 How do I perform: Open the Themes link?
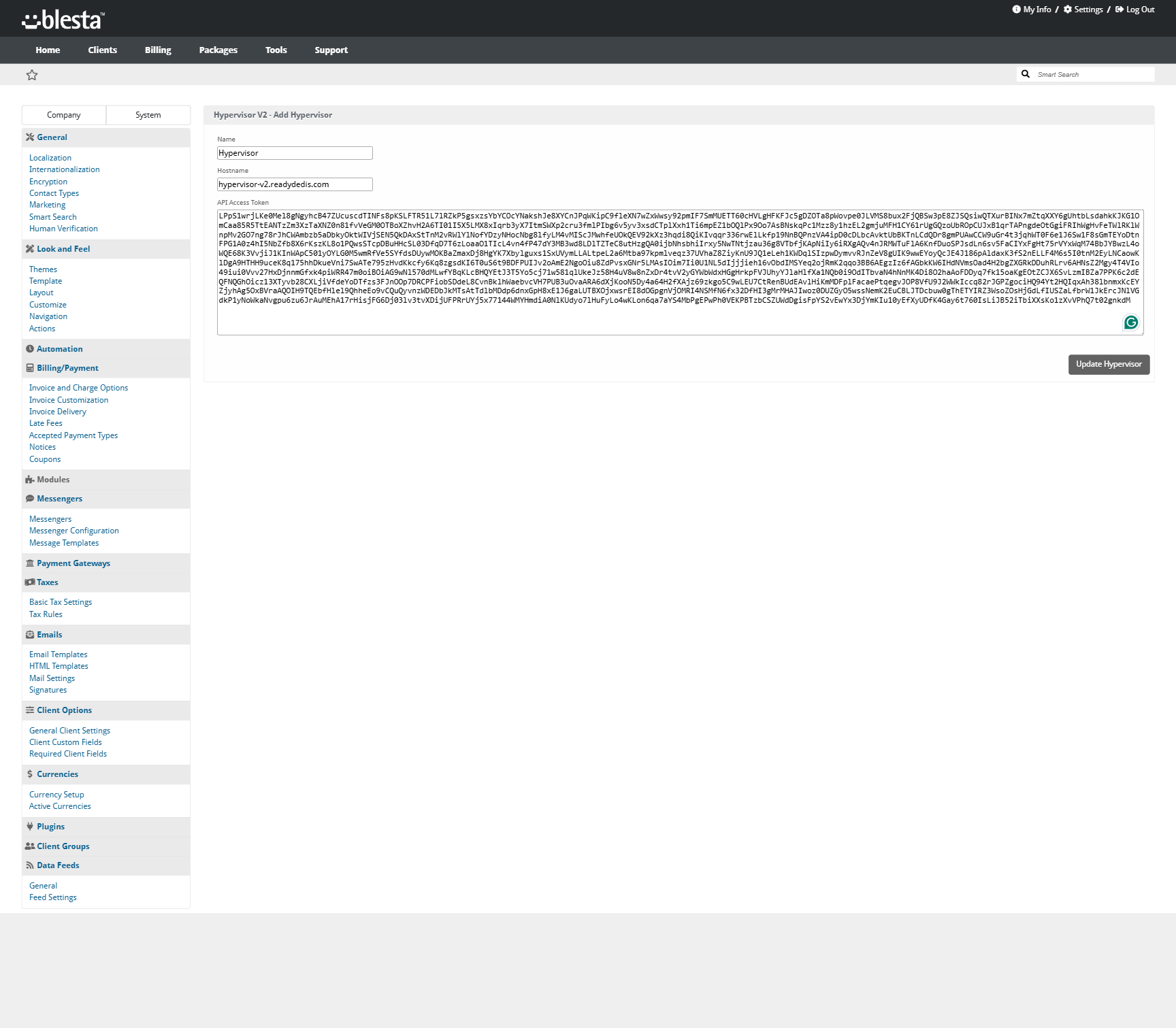coord(43,269)
